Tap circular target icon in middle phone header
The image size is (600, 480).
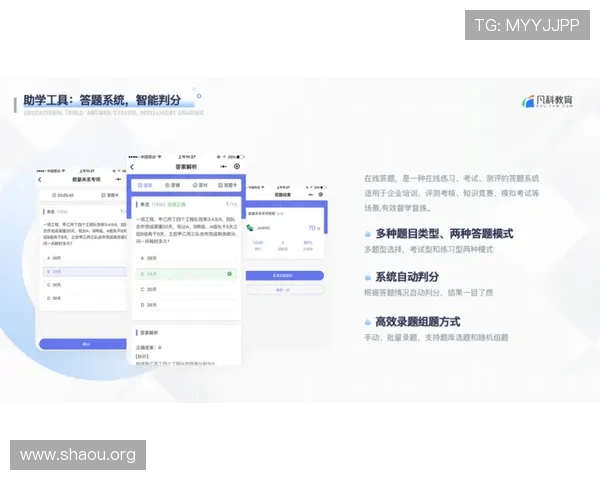point(237,167)
